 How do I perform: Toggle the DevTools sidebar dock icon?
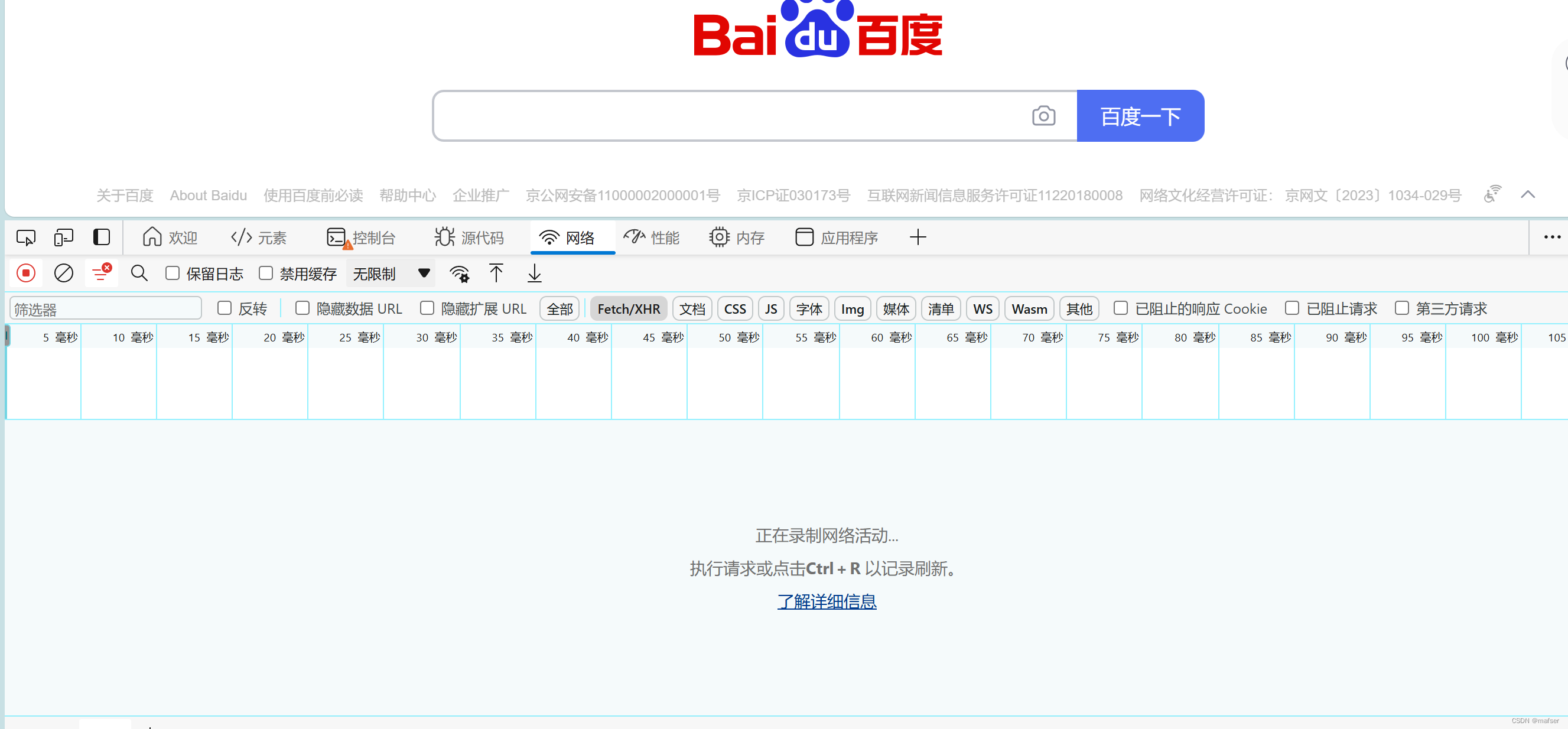click(102, 237)
